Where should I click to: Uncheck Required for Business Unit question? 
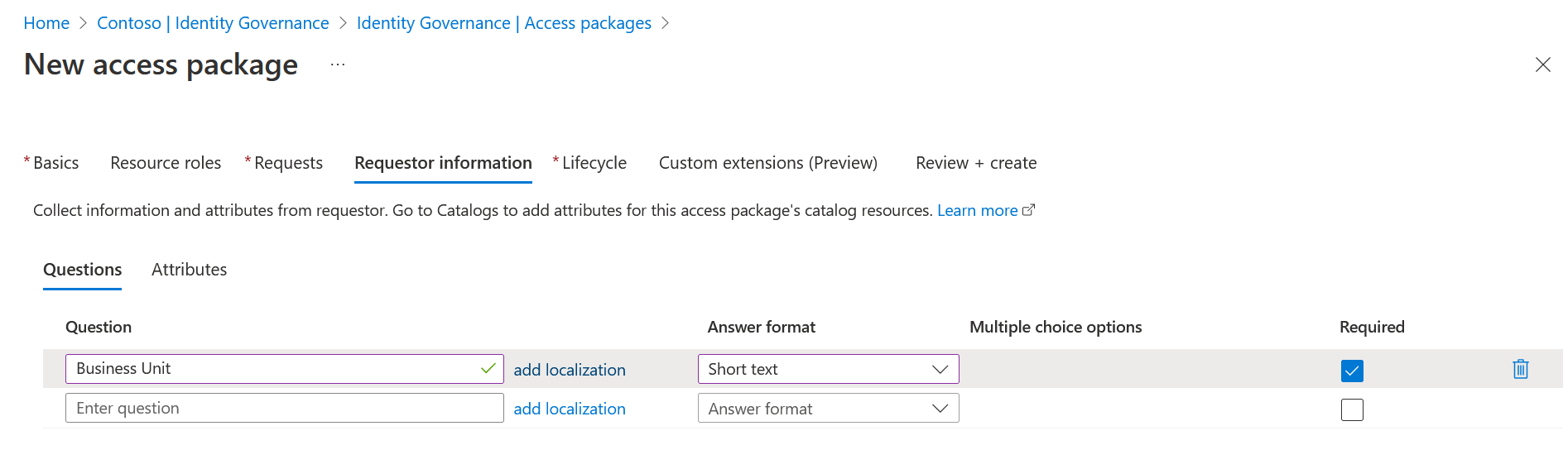[1351, 371]
